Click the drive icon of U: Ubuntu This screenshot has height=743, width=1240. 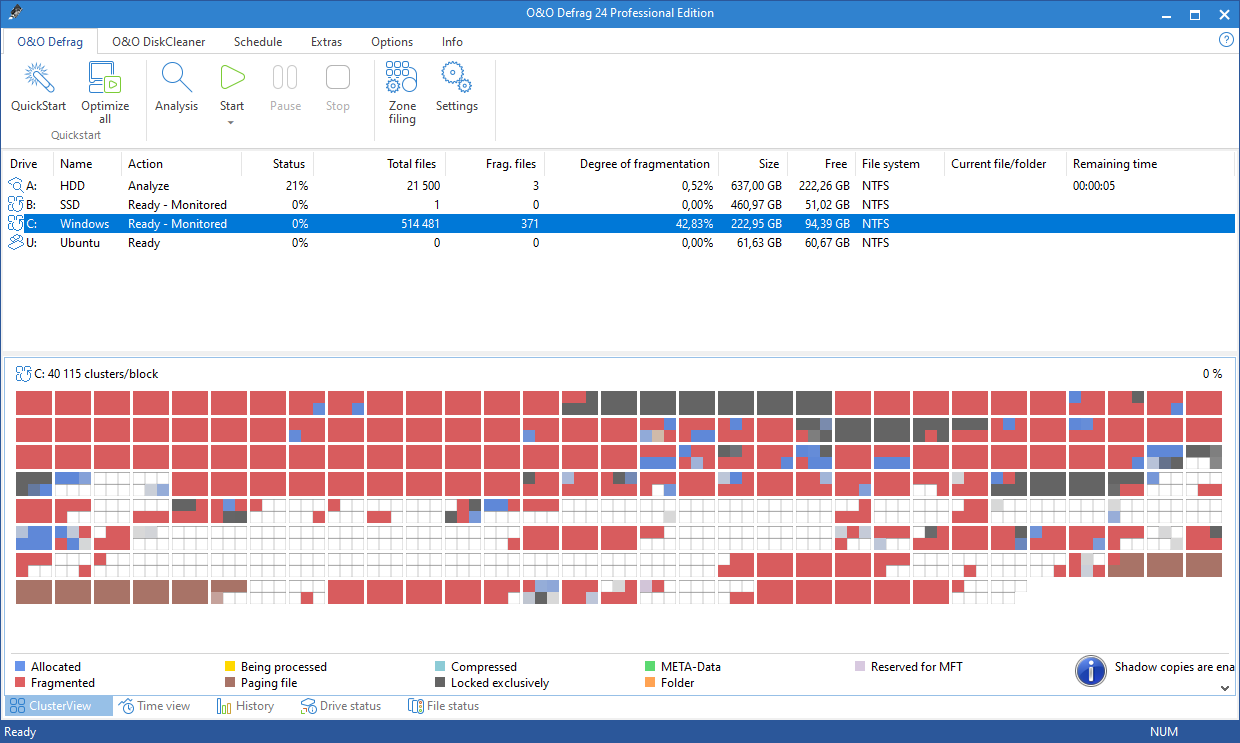click(16, 243)
